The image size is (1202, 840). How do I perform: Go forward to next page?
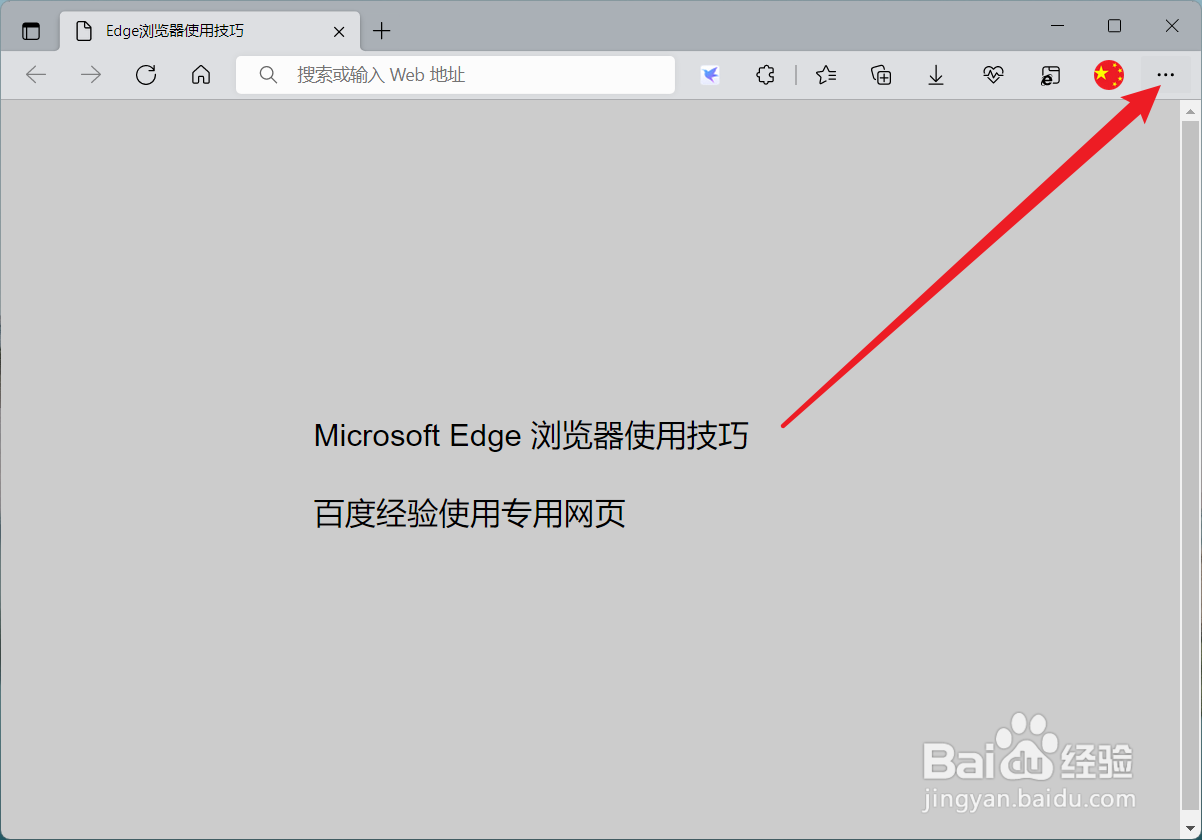coord(91,75)
